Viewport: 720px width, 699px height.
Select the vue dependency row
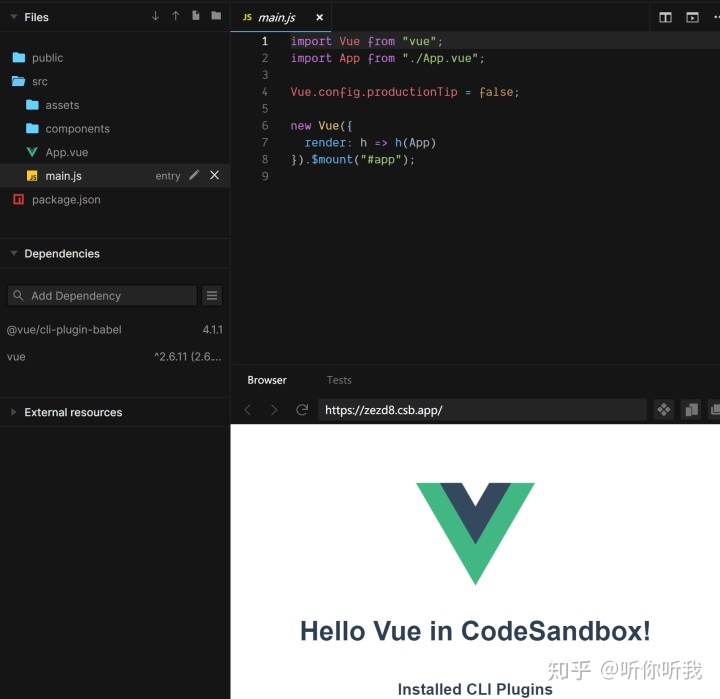[x=115, y=357]
